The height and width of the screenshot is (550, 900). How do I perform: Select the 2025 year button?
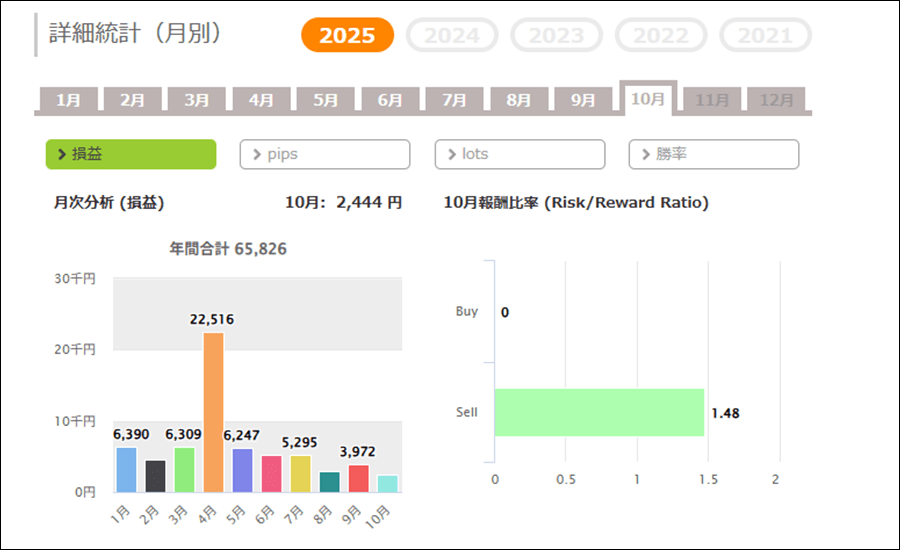[x=347, y=36]
